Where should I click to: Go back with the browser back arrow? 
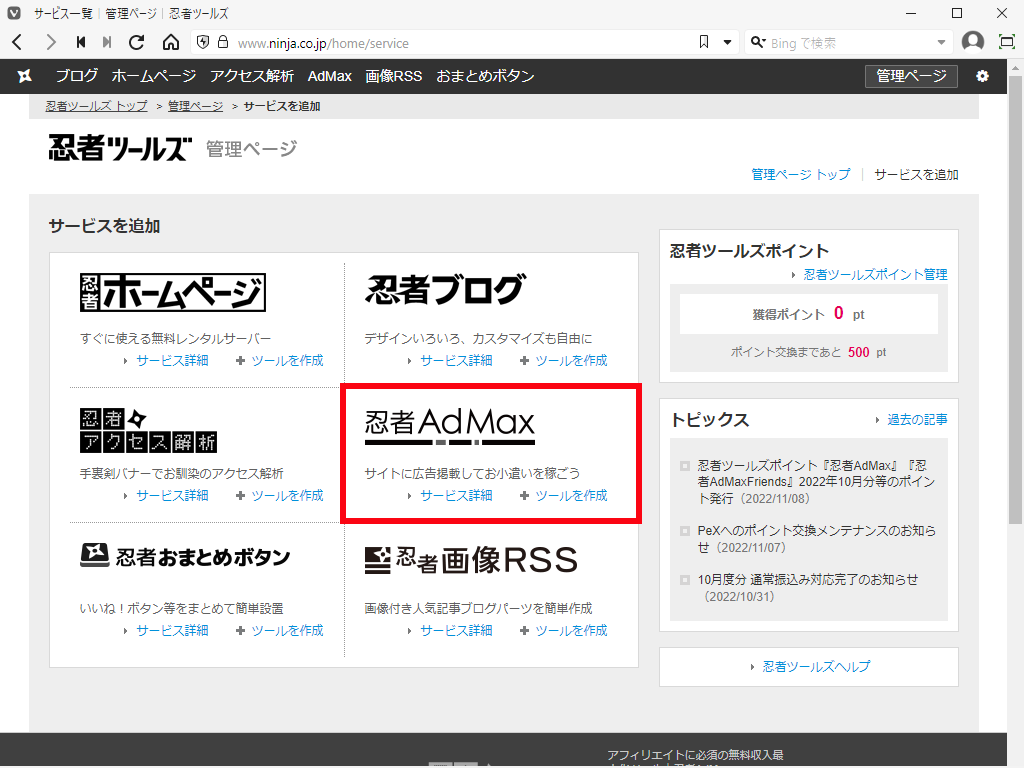(x=18, y=42)
